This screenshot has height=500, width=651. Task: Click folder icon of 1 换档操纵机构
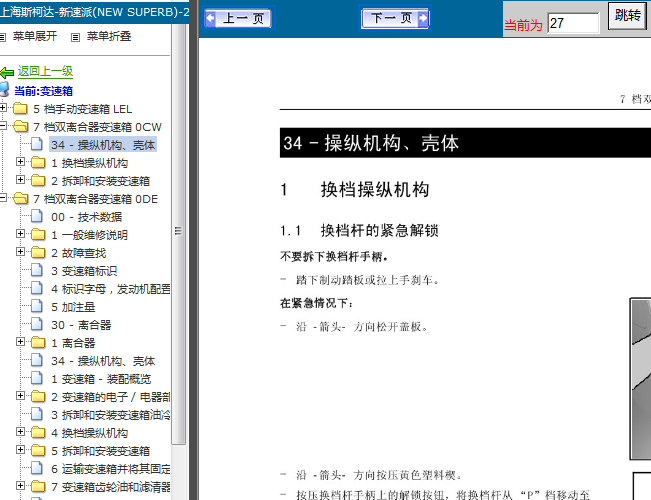(38, 162)
